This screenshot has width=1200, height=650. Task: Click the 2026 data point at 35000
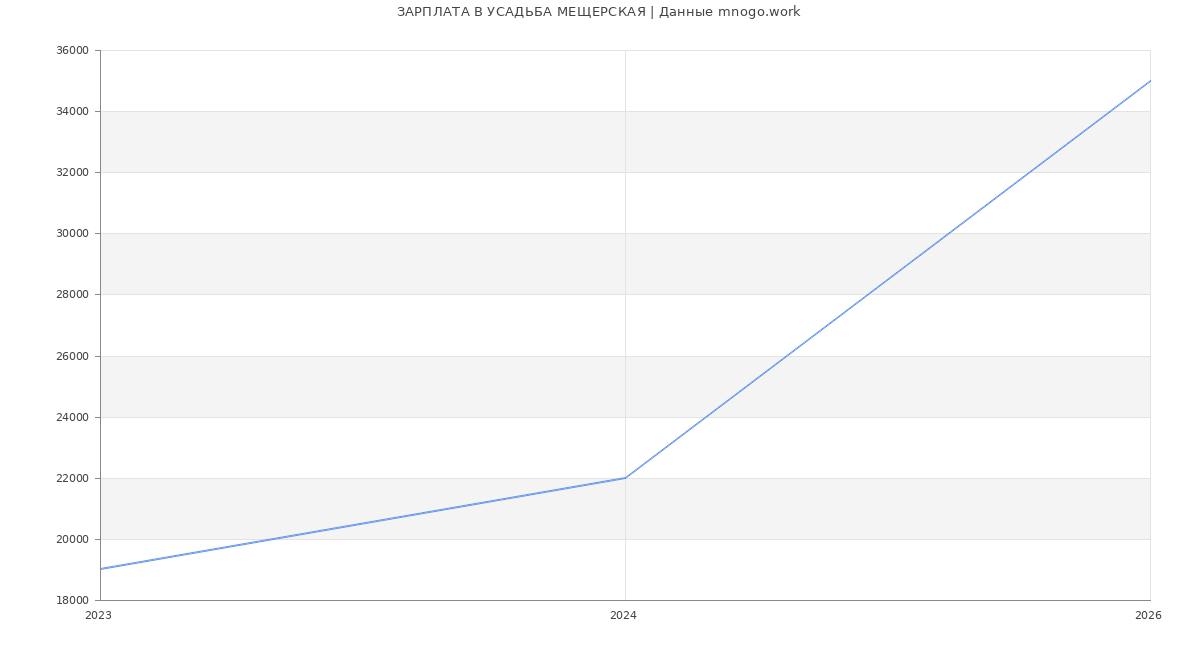pyautogui.click(x=1150, y=81)
